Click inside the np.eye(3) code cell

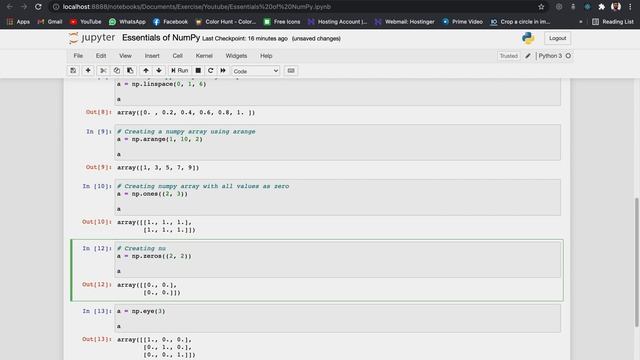[338, 318]
